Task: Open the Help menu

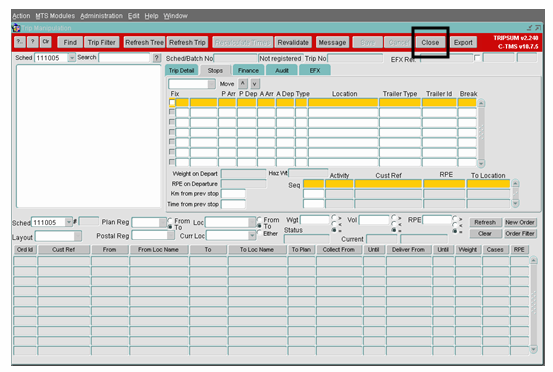Action: pyautogui.click(x=151, y=16)
